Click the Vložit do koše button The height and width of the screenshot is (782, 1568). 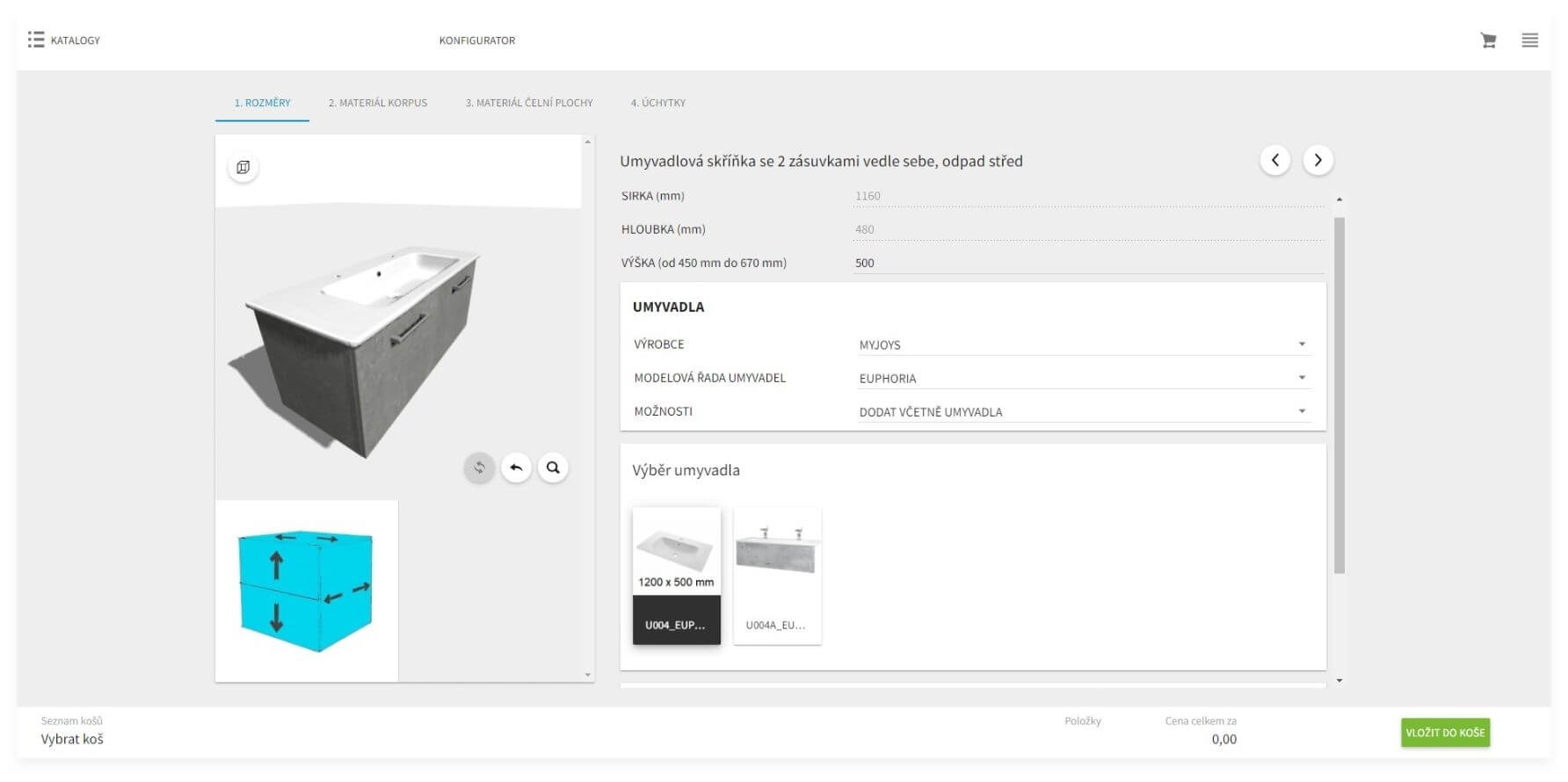click(x=1445, y=733)
